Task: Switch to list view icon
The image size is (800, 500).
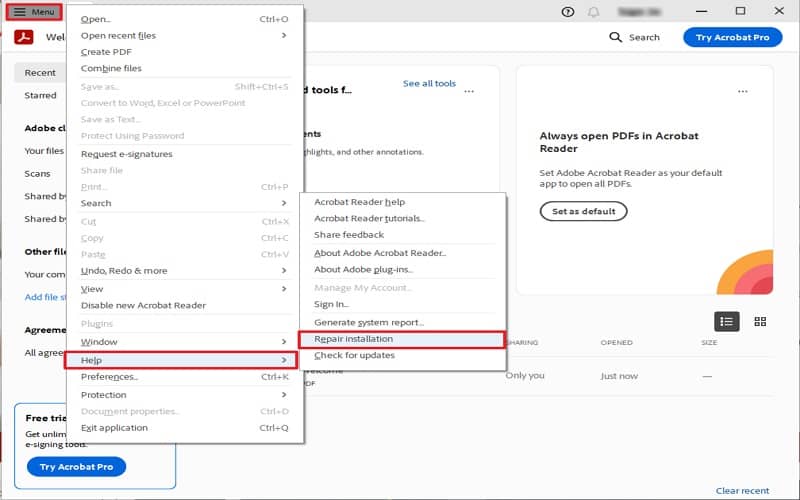Action: click(x=727, y=321)
